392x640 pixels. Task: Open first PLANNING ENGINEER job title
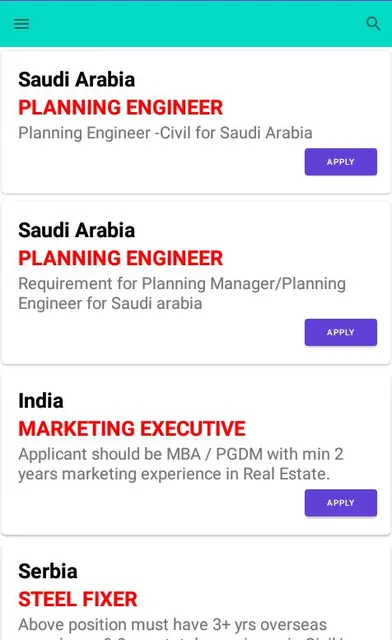(120, 108)
